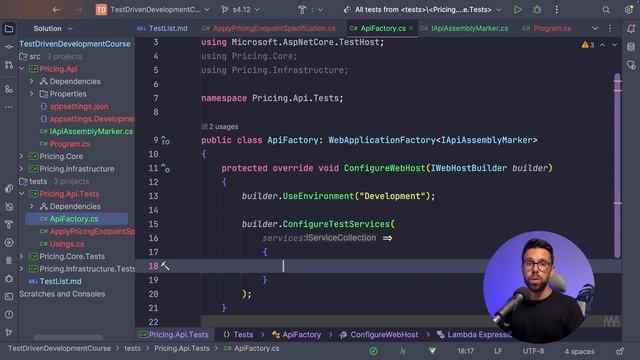
Task: Click UTF-8 encoding in status bar
Action: click(x=533, y=351)
